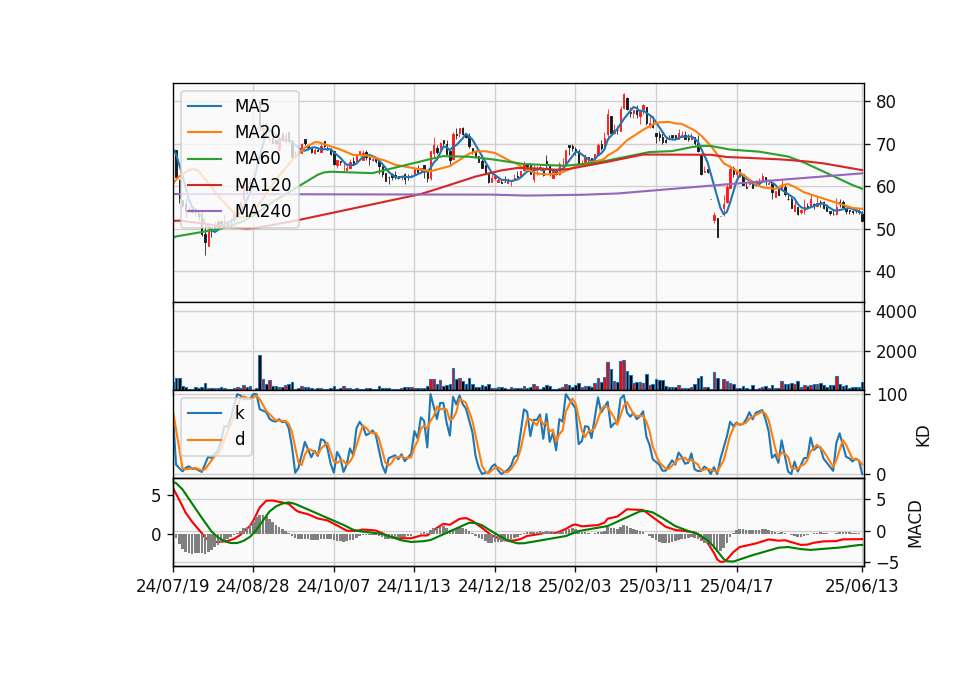
Task: Click the purple MA240 legend line sample
Action: 204,212
